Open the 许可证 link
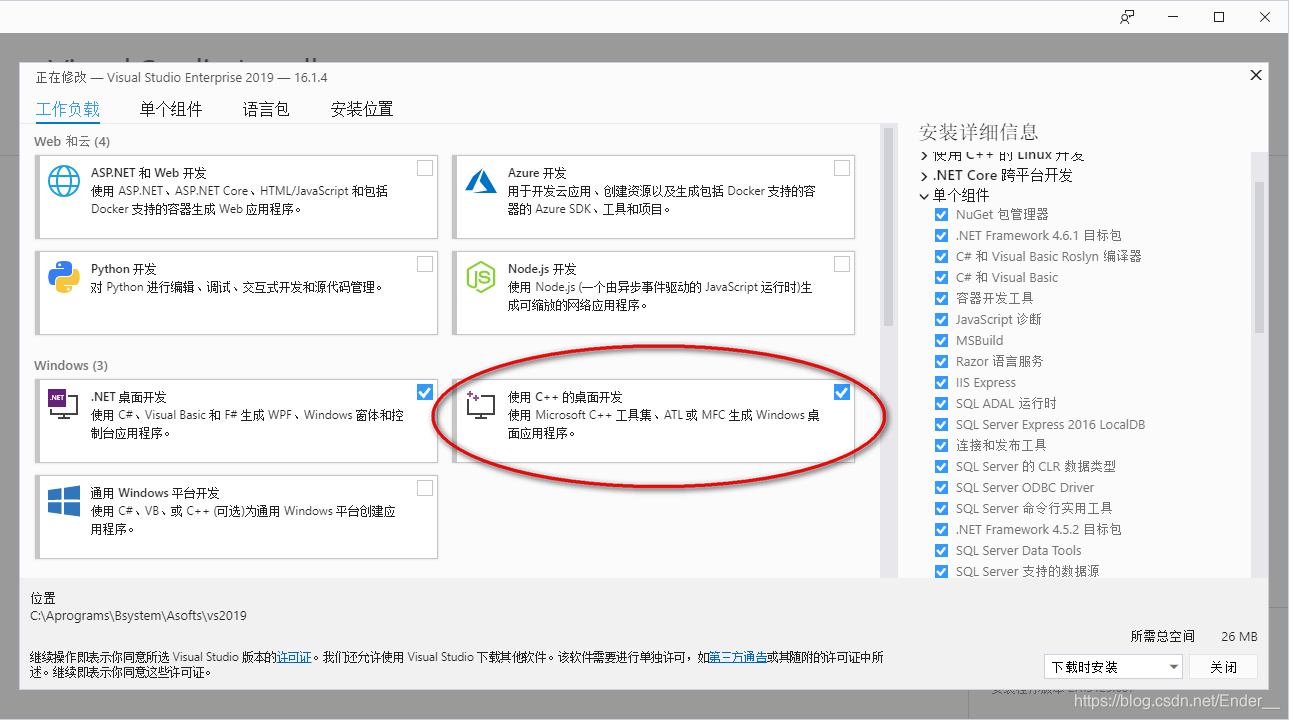 294,657
